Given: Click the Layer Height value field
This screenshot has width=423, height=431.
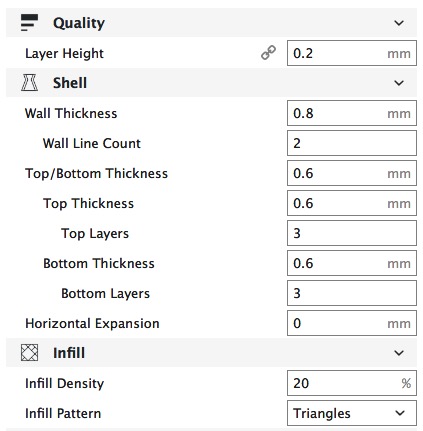Looking at the screenshot, I should point(352,53).
